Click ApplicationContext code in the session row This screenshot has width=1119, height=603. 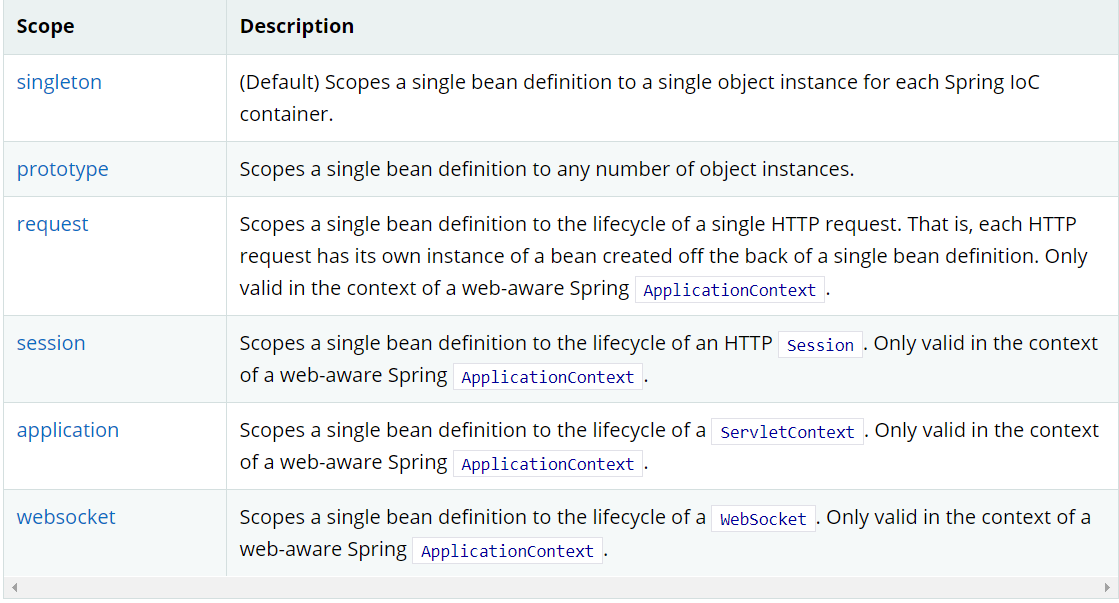(x=548, y=378)
